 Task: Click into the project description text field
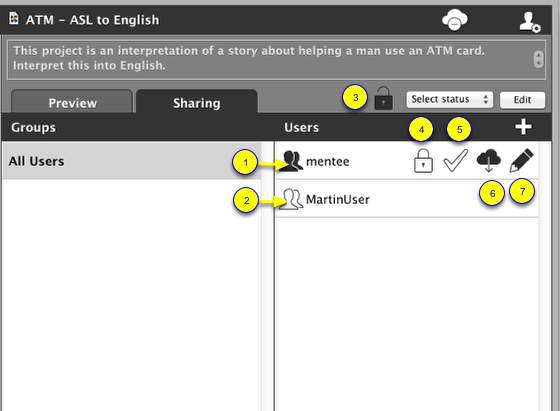coord(270,60)
